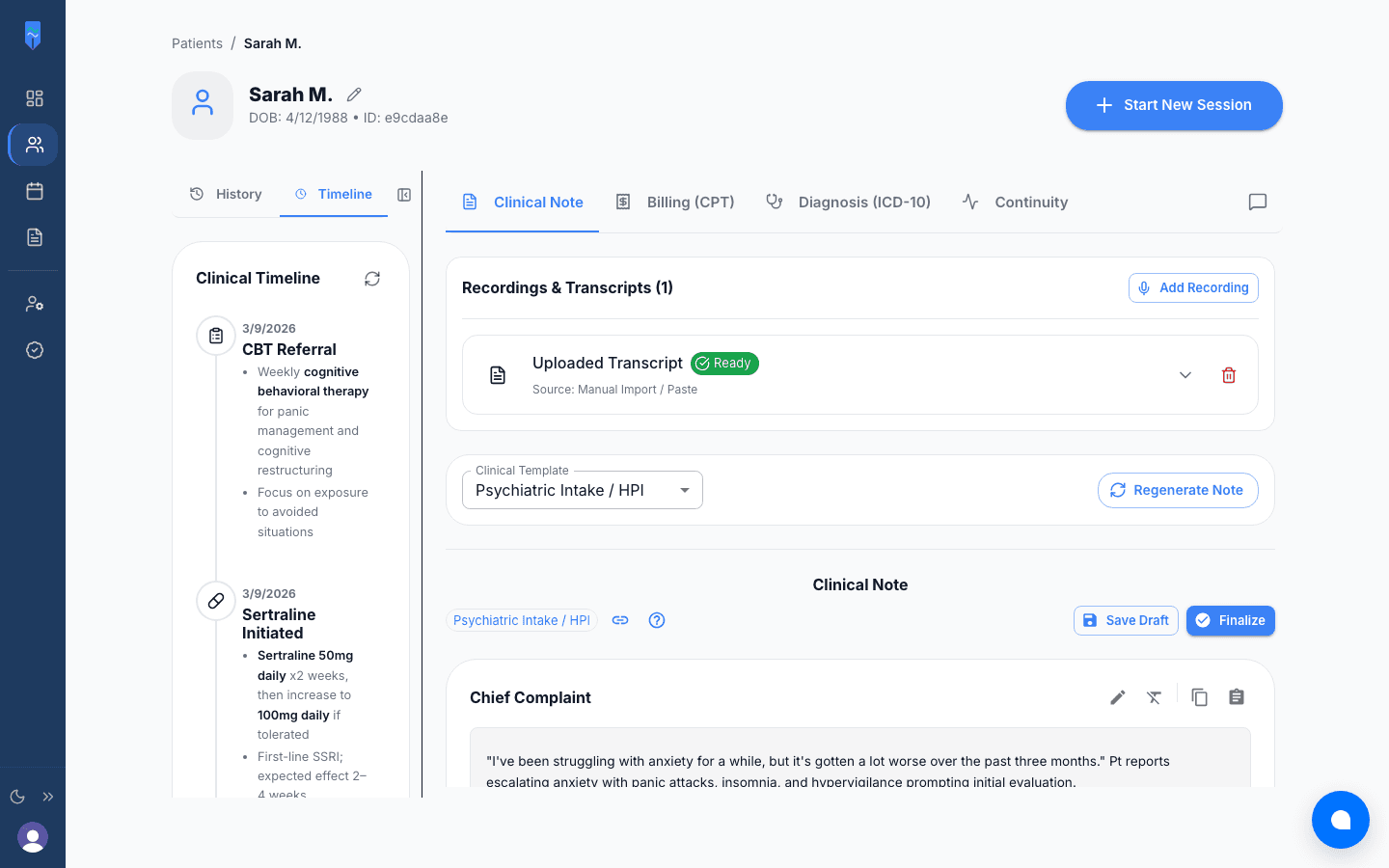The width and height of the screenshot is (1389, 868).
Task: Click the Finalize button
Action: [x=1230, y=620]
